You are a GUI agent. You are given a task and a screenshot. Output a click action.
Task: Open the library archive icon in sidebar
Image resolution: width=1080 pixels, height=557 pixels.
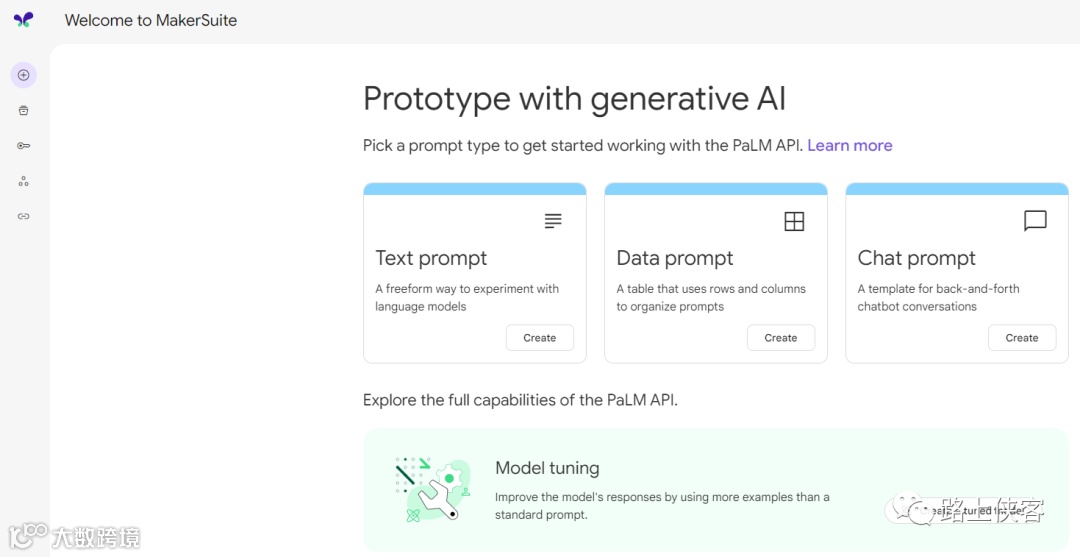[24, 110]
